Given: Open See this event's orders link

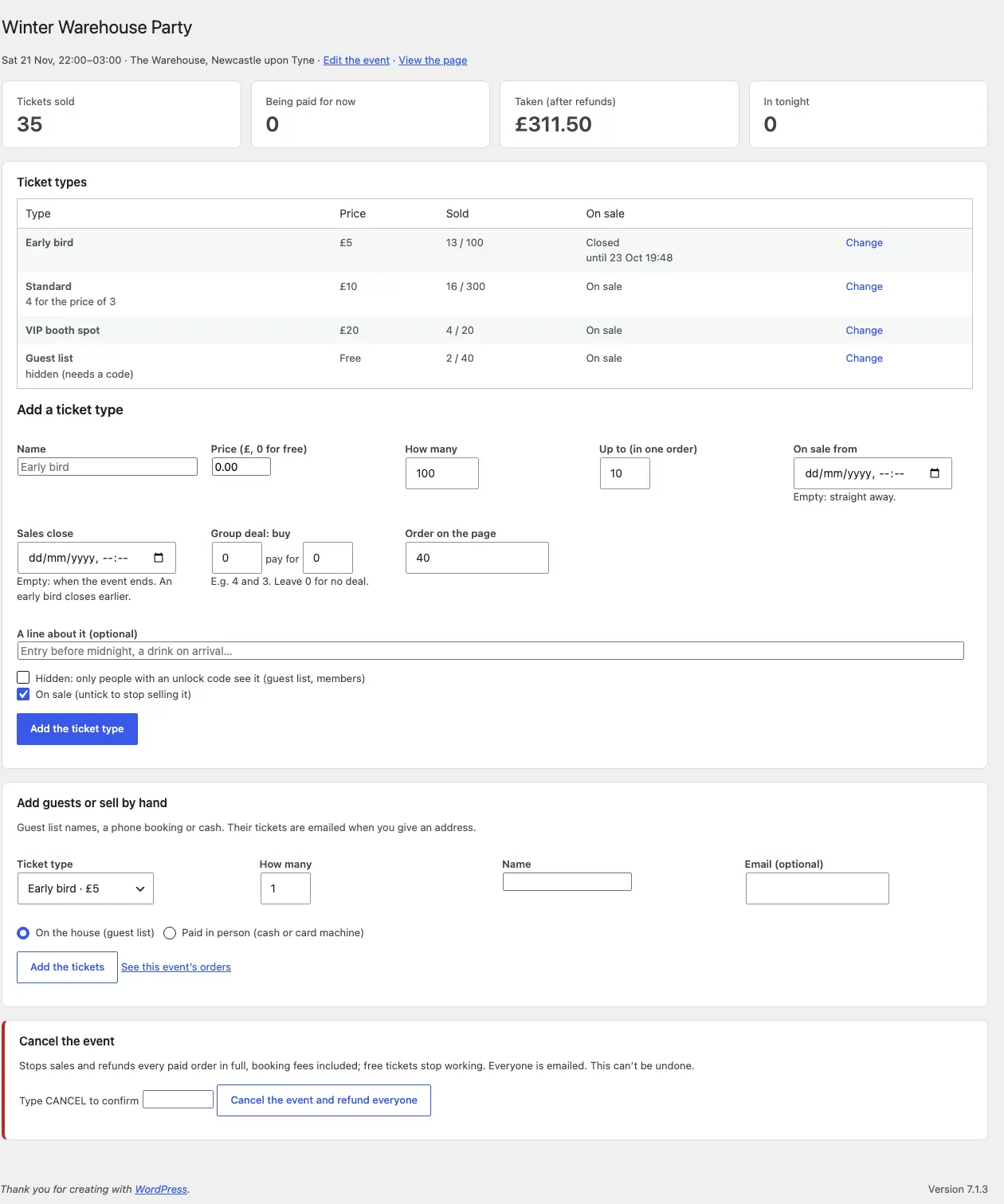Looking at the screenshot, I should coord(176,967).
